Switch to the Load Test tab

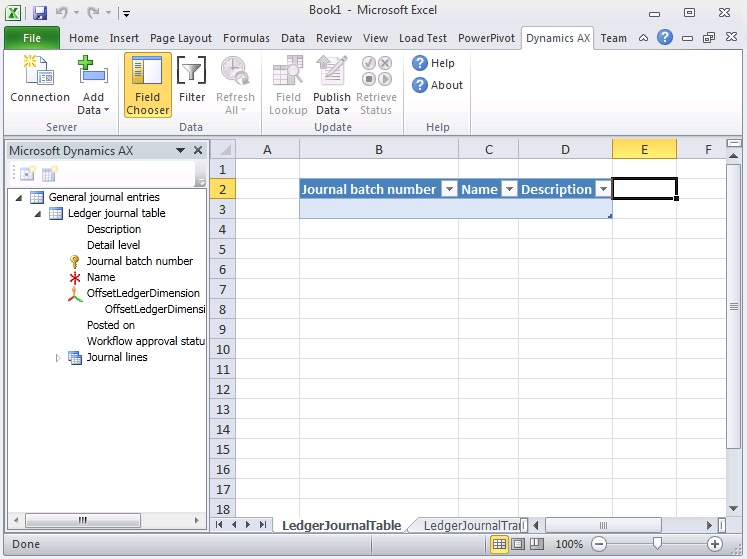pos(423,38)
